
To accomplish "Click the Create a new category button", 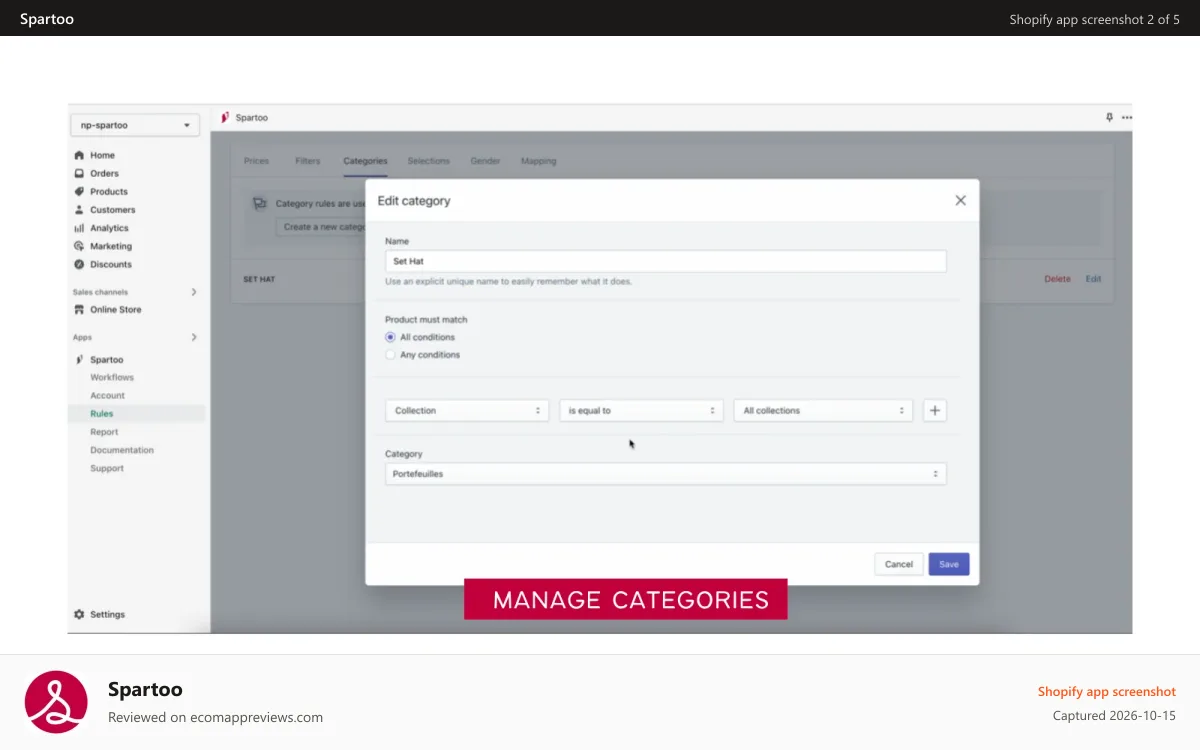I will point(322,227).
